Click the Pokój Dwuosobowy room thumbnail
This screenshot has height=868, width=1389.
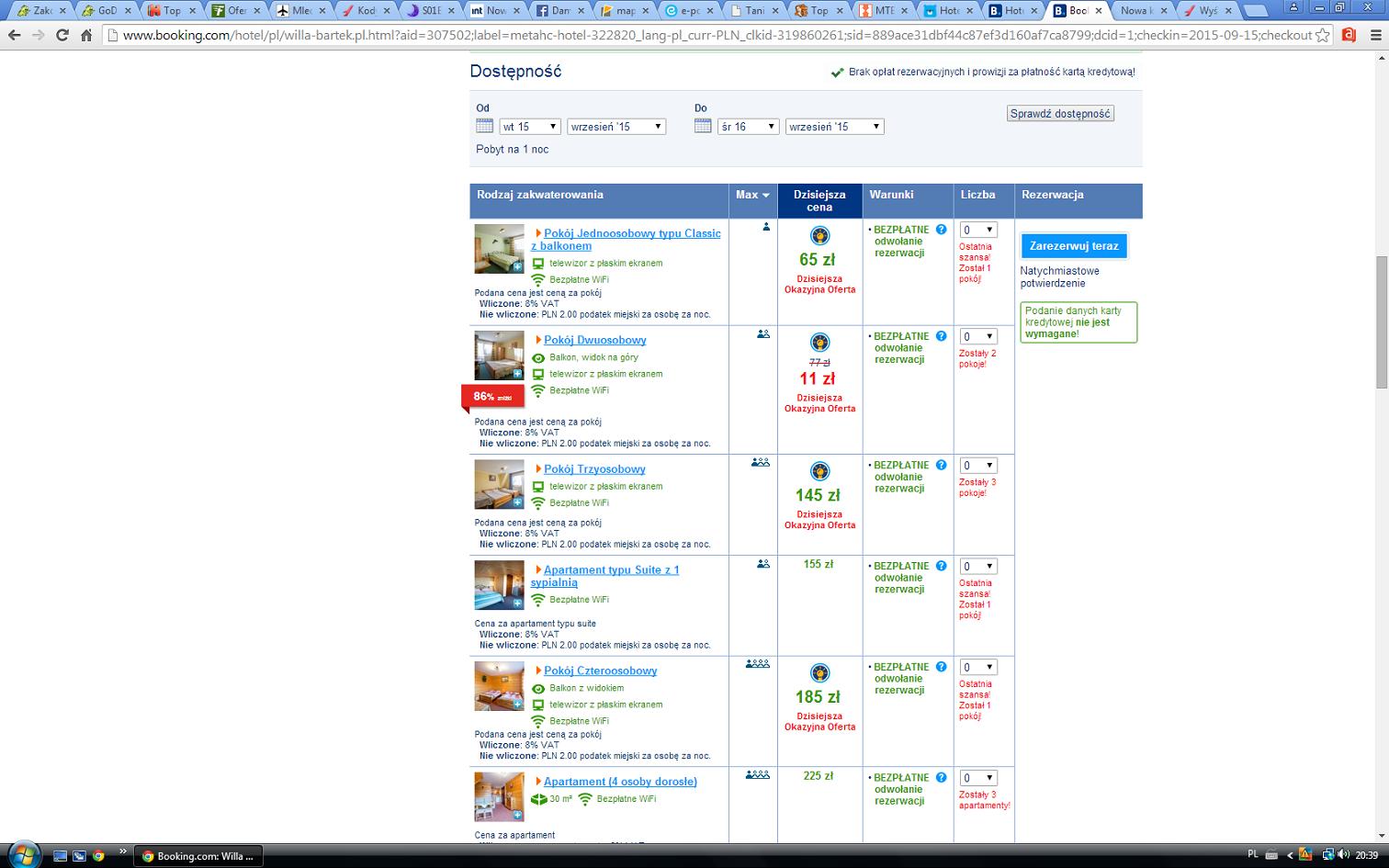point(499,355)
